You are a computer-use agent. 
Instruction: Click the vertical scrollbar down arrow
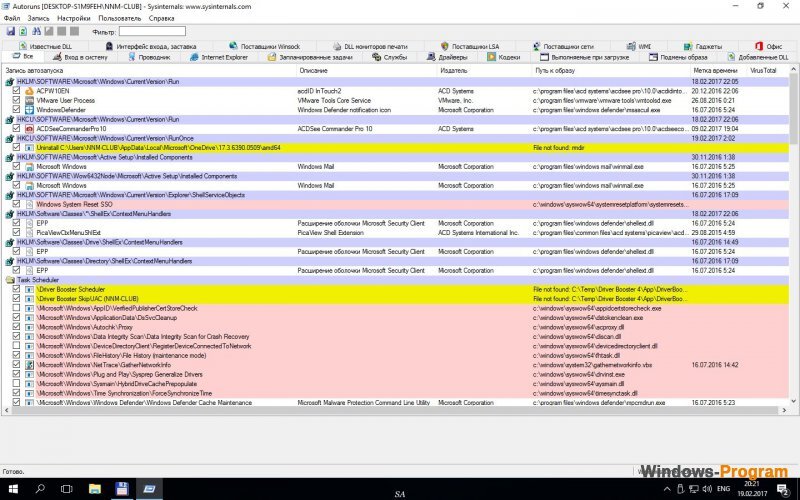click(793, 401)
